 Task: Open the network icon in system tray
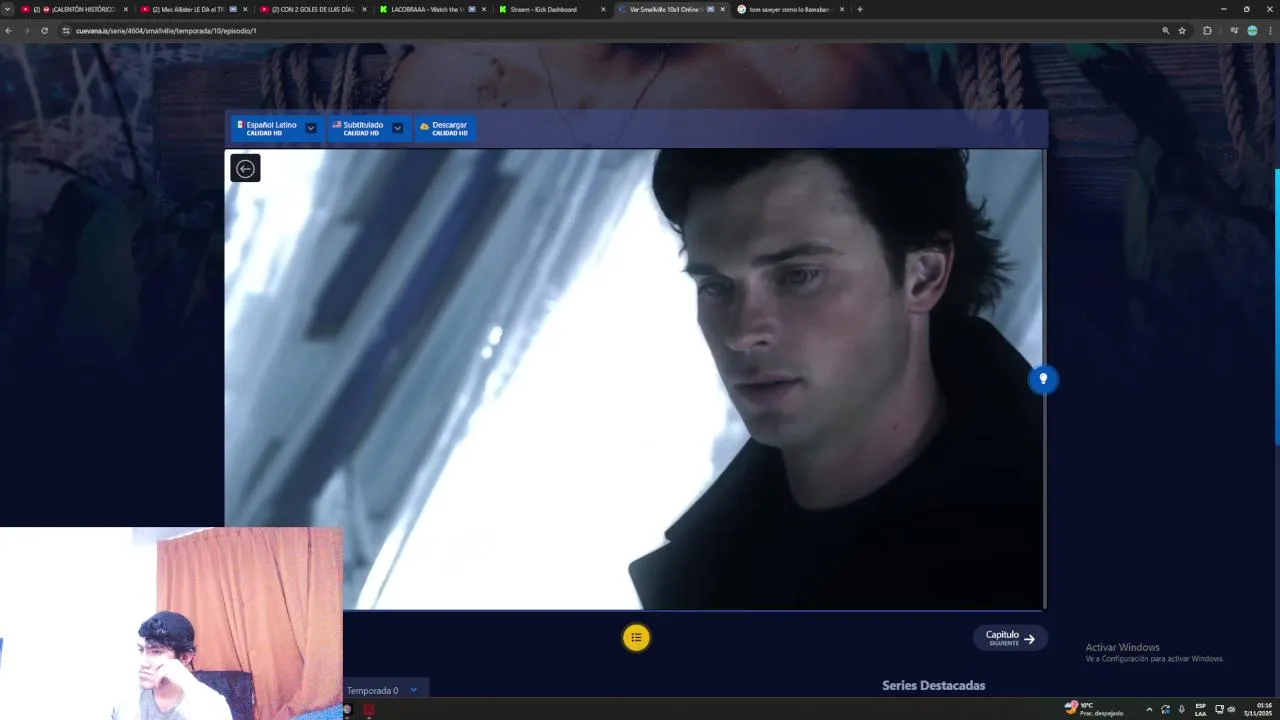coord(1219,709)
